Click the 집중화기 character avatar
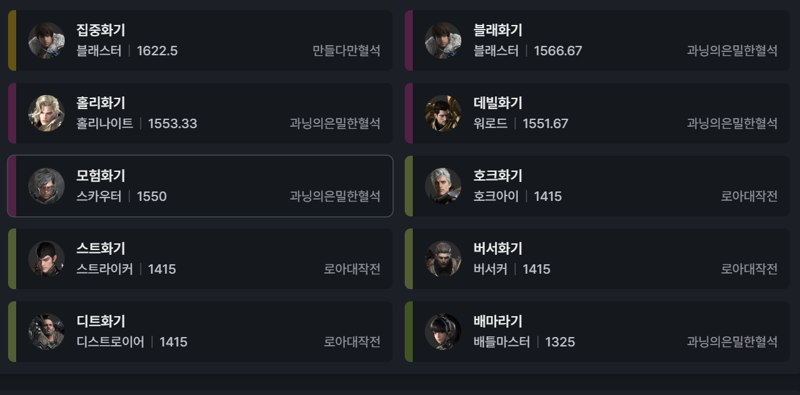The image size is (800, 395). 46,40
